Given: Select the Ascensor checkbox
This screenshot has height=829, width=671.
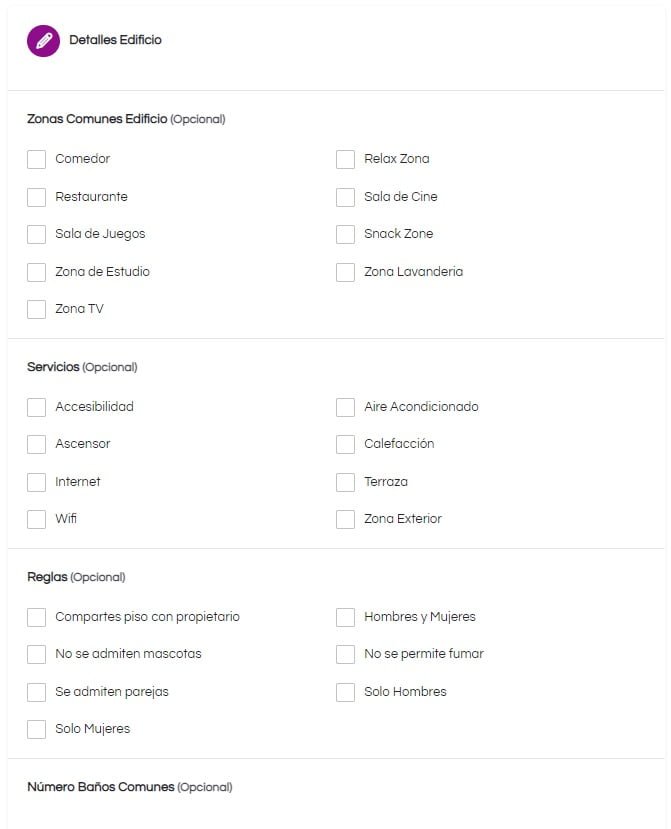Looking at the screenshot, I should 36,444.
